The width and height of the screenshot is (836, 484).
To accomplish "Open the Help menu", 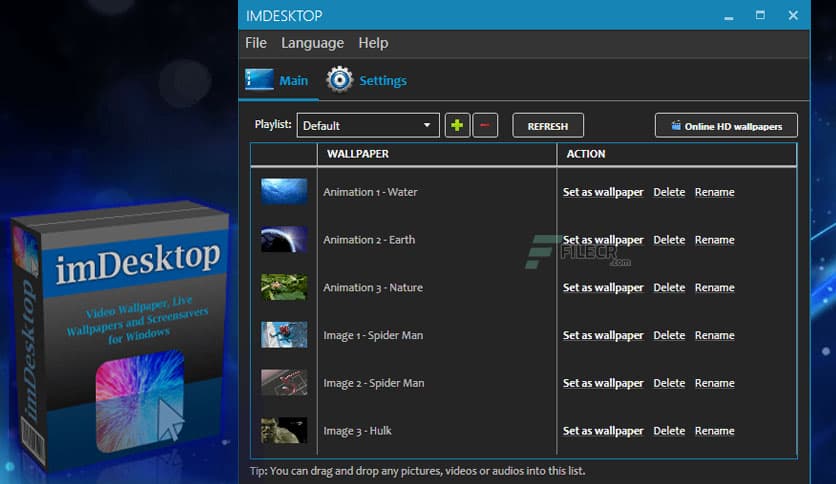I will 373,43.
